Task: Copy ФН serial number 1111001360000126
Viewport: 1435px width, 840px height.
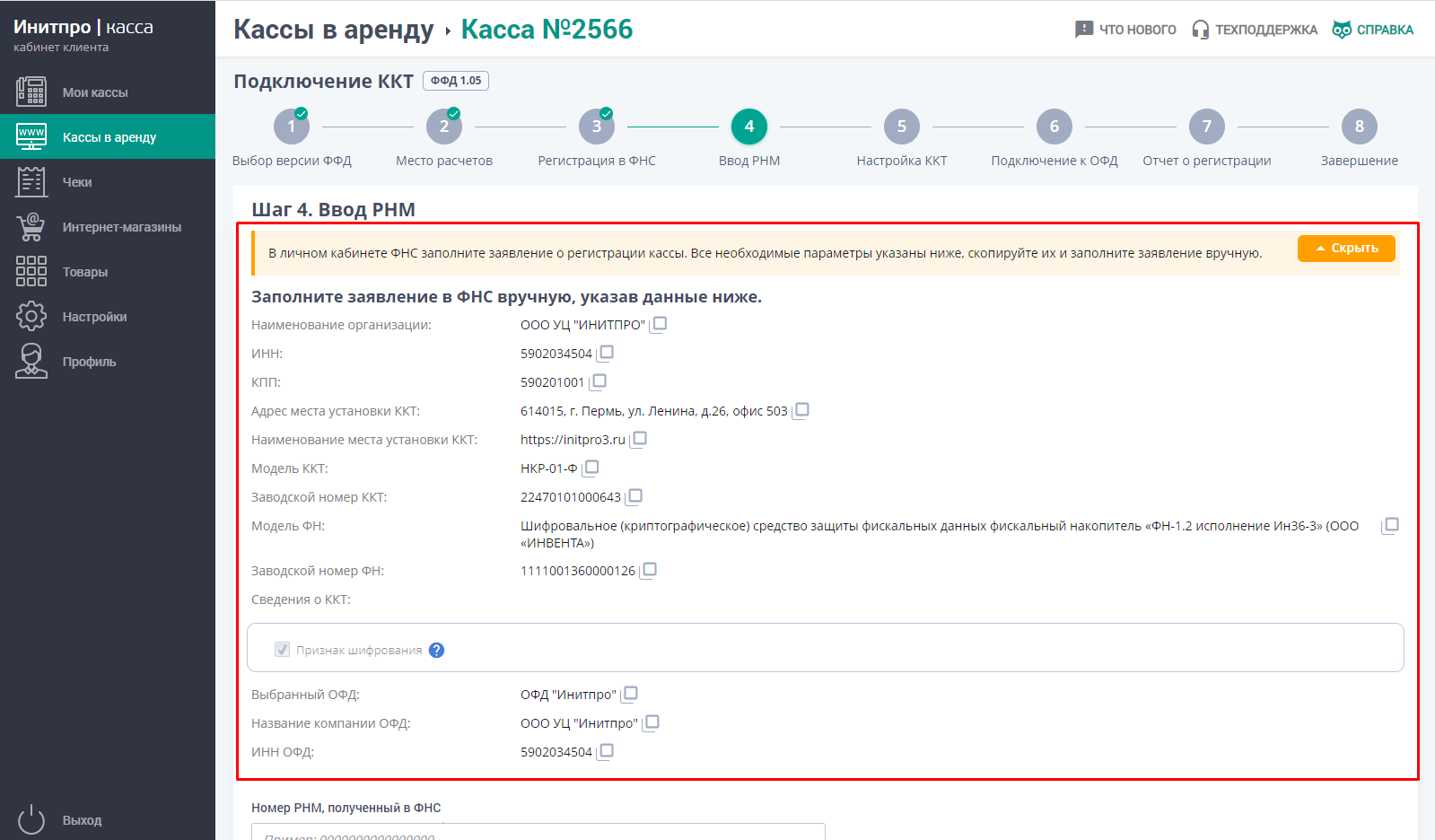Action: [x=649, y=571]
